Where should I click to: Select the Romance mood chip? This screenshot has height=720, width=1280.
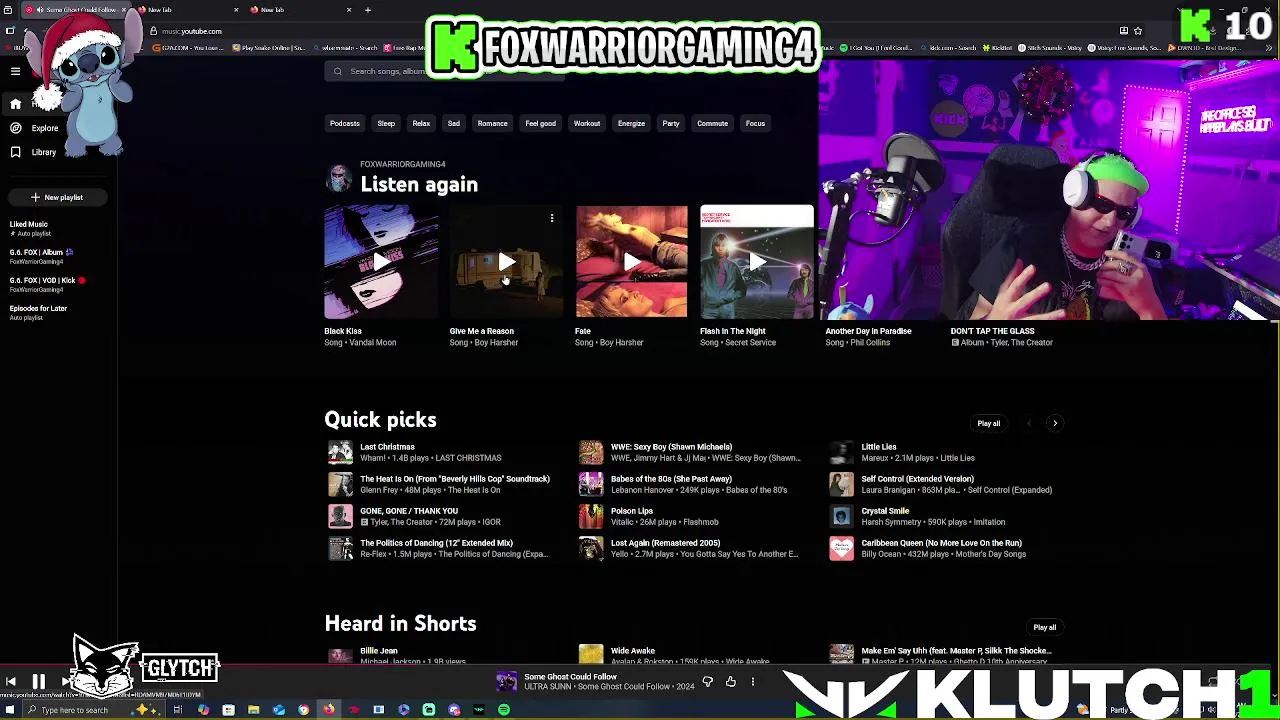coord(492,124)
